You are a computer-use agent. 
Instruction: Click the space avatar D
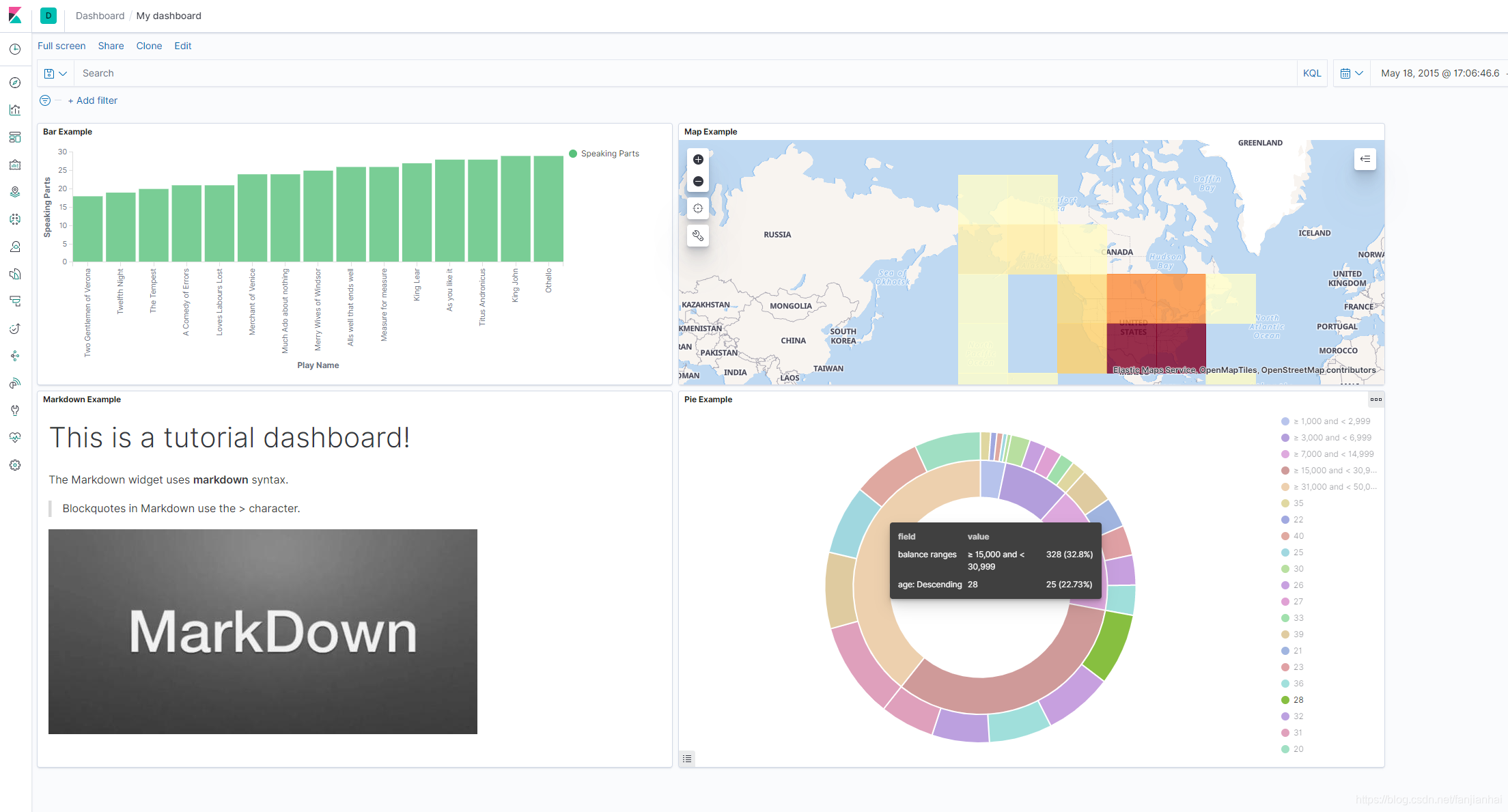pyautogui.click(x=48, y=16)
